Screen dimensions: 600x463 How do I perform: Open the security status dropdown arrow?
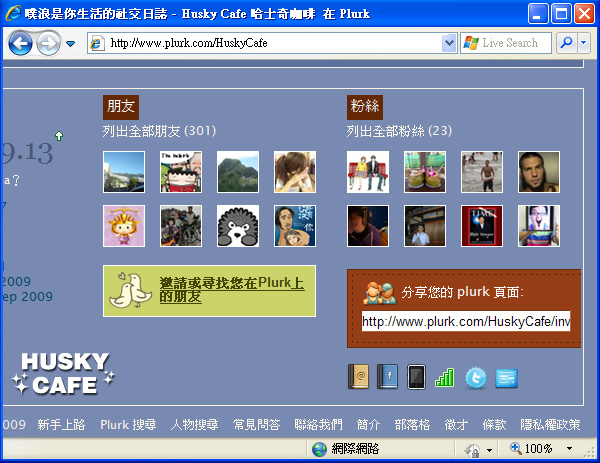(x=489, y=450)
